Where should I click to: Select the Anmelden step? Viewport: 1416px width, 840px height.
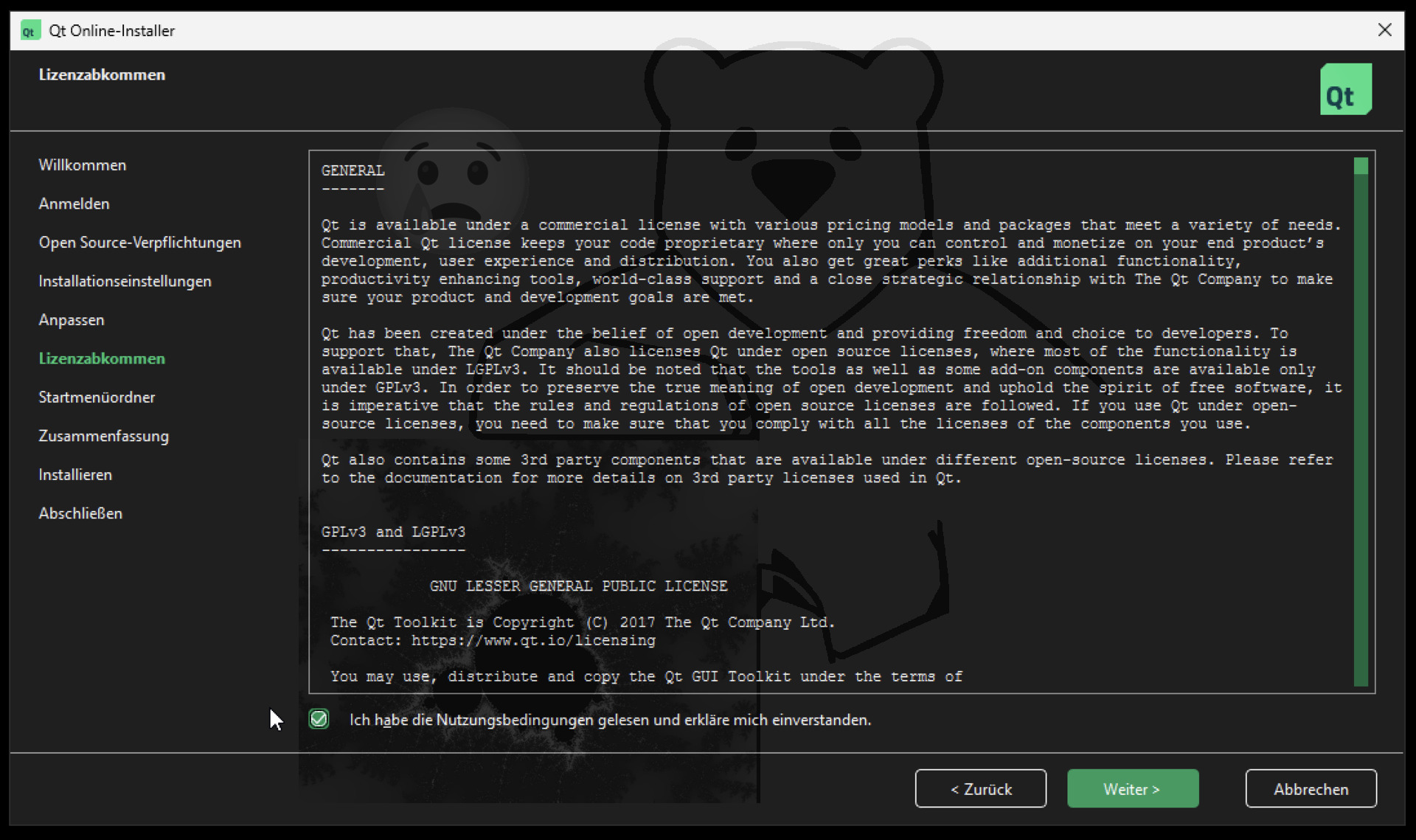(x=74, y=204)
